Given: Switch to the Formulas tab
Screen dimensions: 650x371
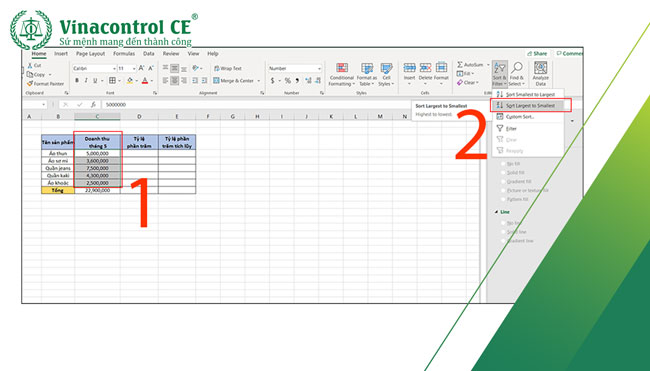Looking at the screenshot, I should click(124, 54).
